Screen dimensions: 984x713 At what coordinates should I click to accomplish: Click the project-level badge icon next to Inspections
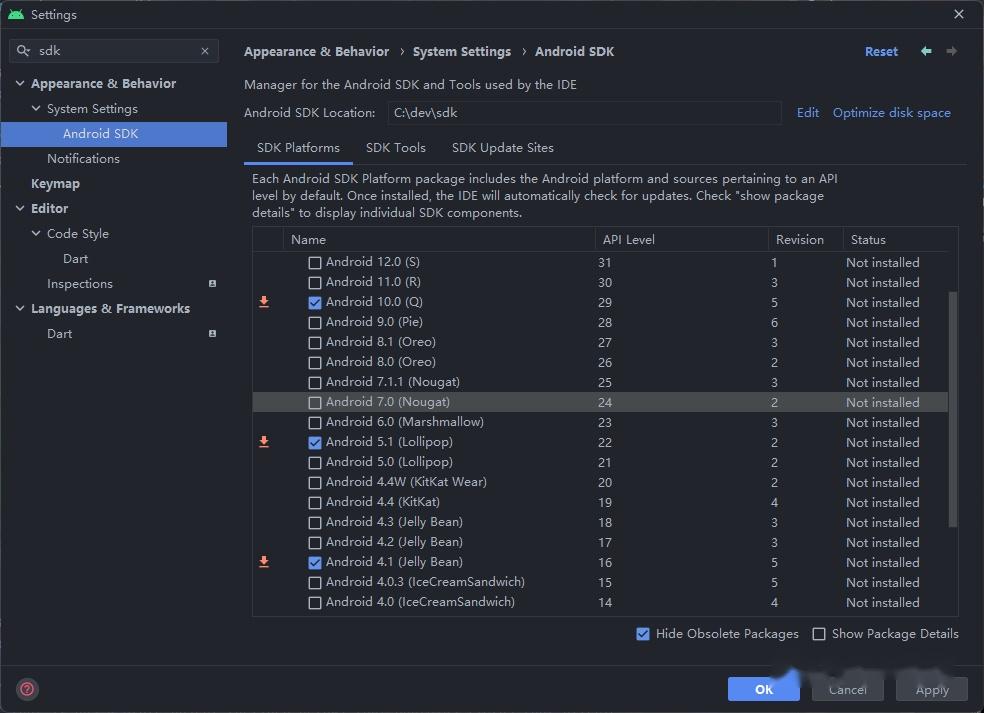point(212,284)
